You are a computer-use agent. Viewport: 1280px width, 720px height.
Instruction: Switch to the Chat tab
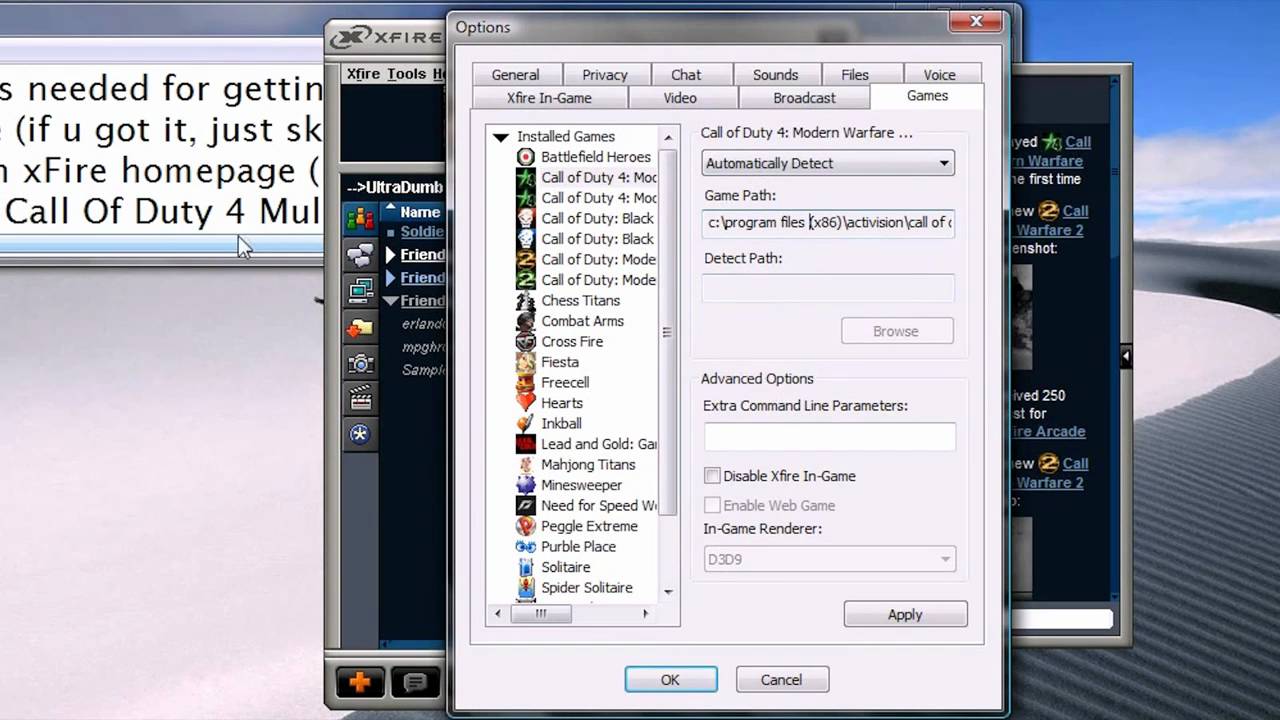[686, 75]
